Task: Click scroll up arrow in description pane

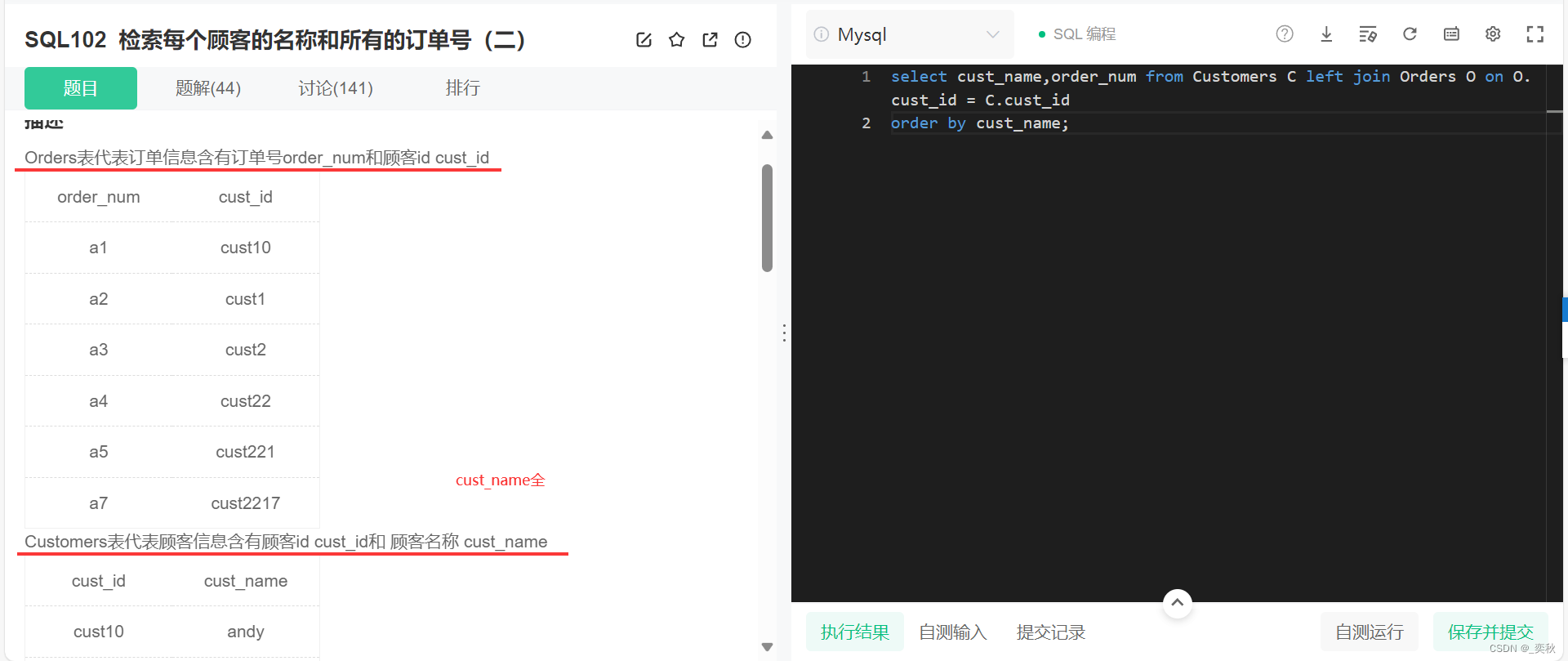Action: tap(767, 135)
